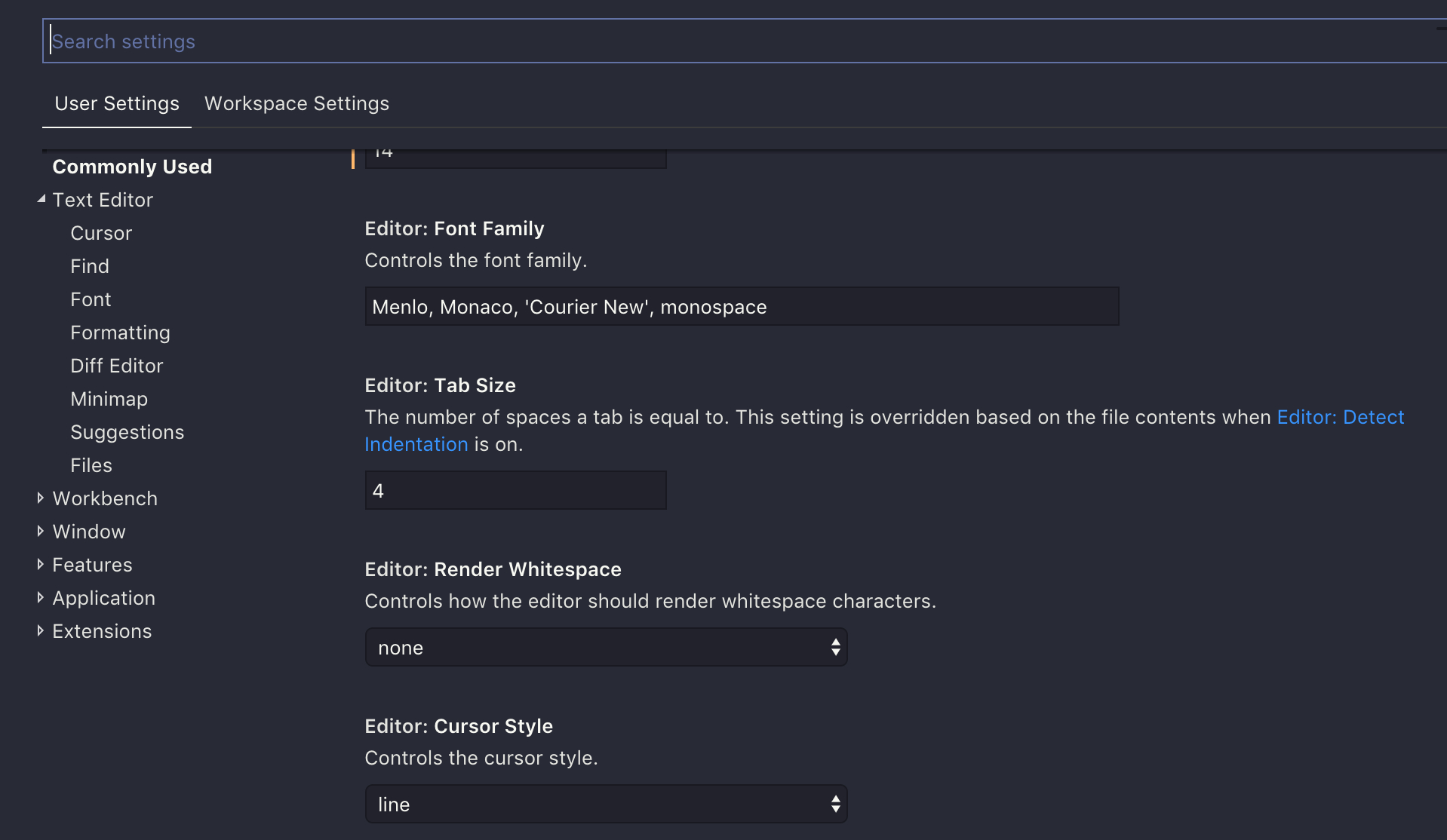This screenshot has height=840, width=1447.
Task: Click the Tab Size input box
Action: pos(515,490)
